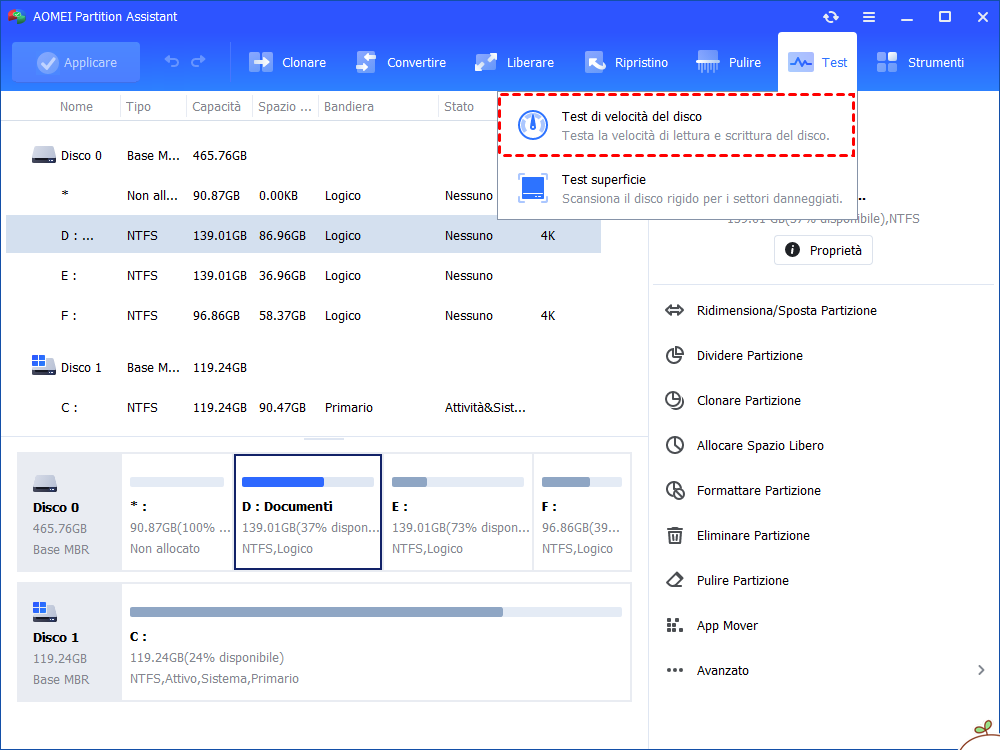Click the E: partition usage bar

[458, 482]
